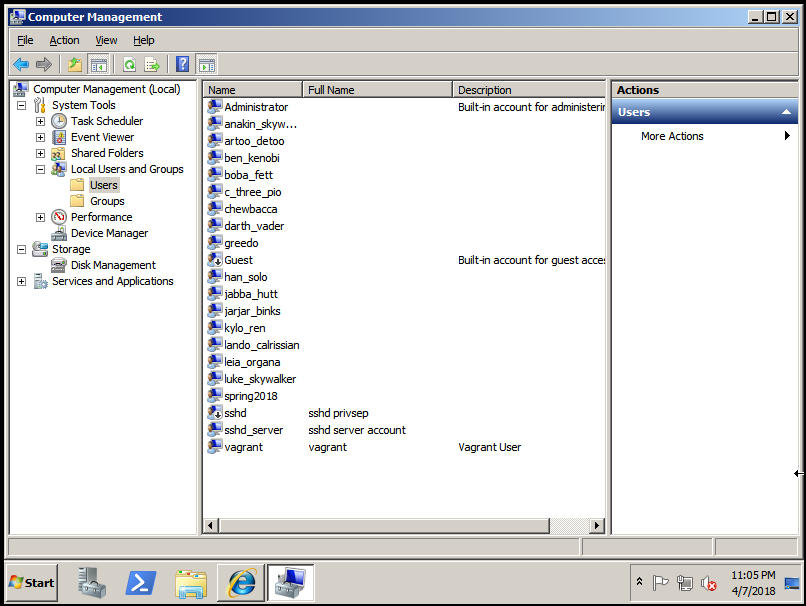806x606 pixels.
Task: Select the spring2018 user
Action: coord(251,396)
